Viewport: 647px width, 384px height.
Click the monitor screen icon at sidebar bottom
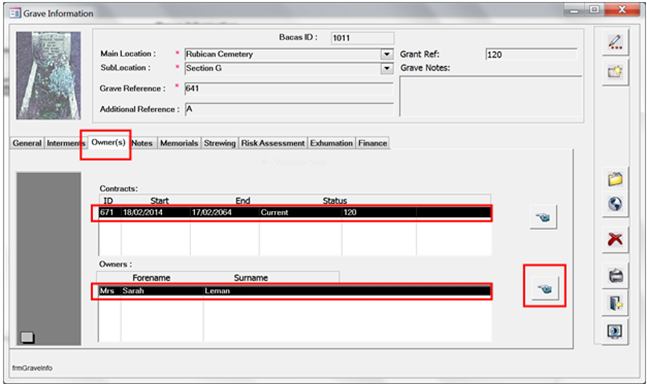pyautogui.click(x=615, y=331)
